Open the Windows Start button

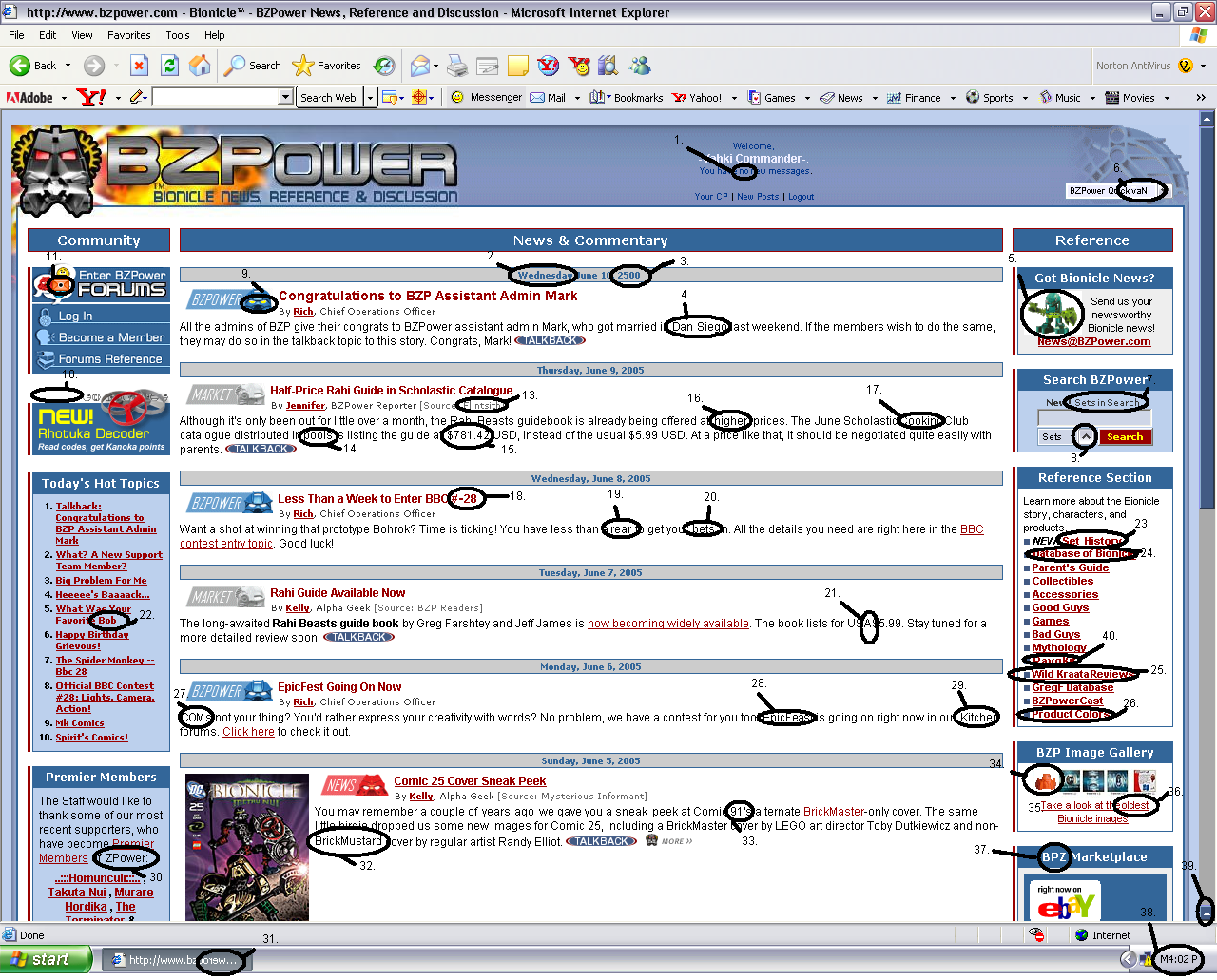46,960
